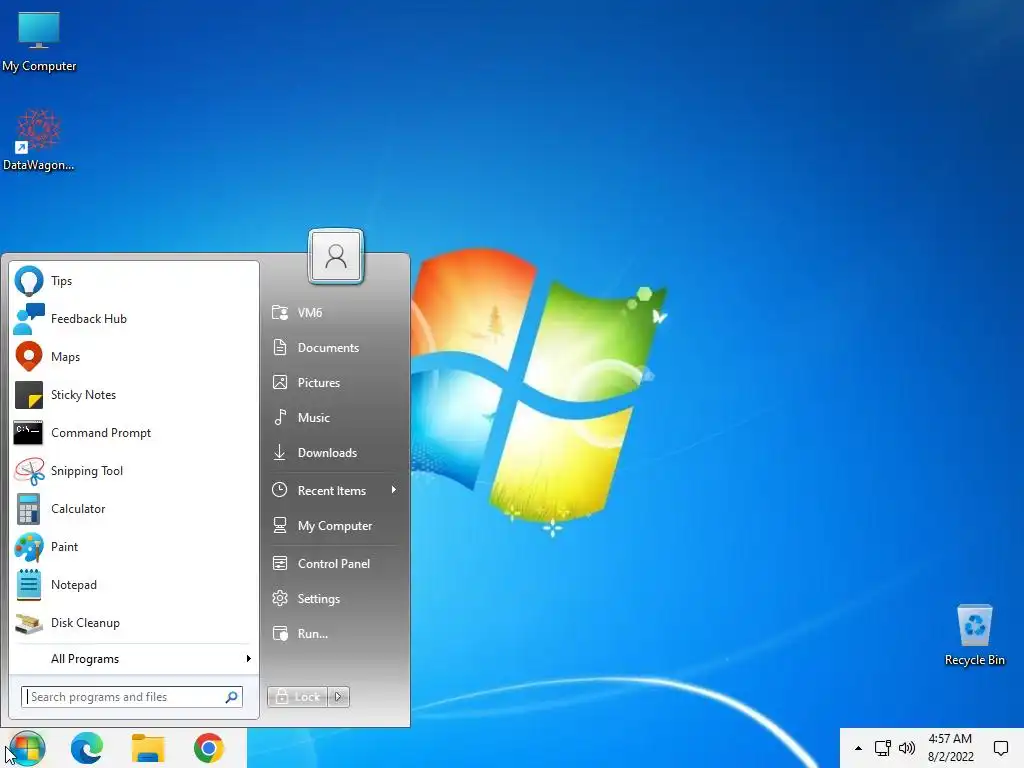Image resolution: width=1024 pixels, height=768 pixels.
Task: Select the DataWagon desktop shortcut
Action: click(x=39, y=140)
